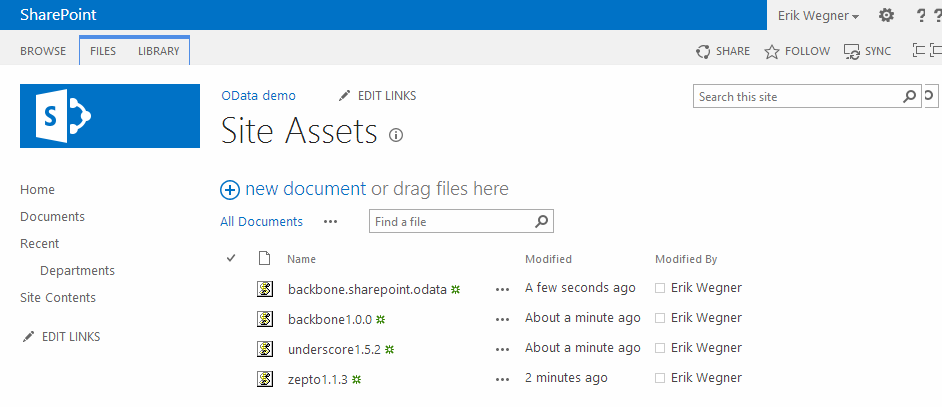Click the SharePoint suite bar title

tap(58, 15)
